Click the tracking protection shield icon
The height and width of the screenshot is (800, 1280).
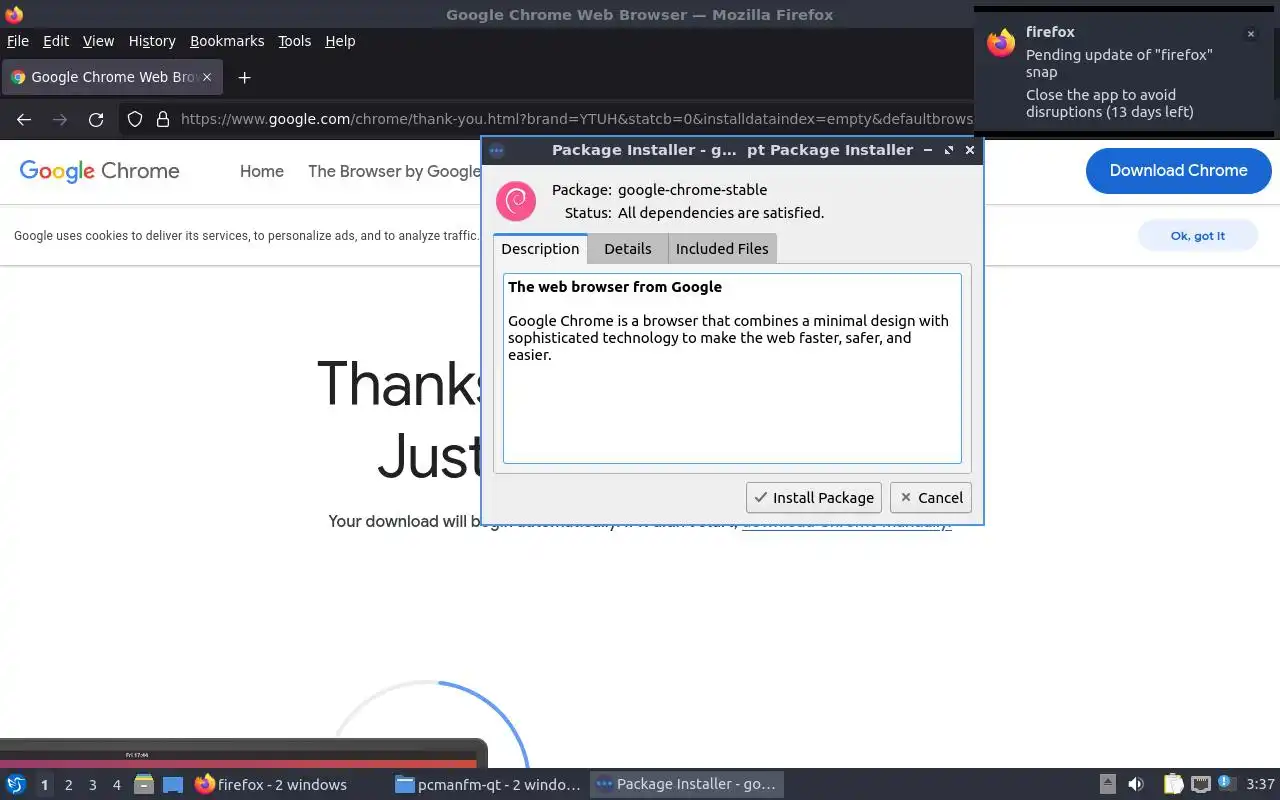[x=135, y=119]
